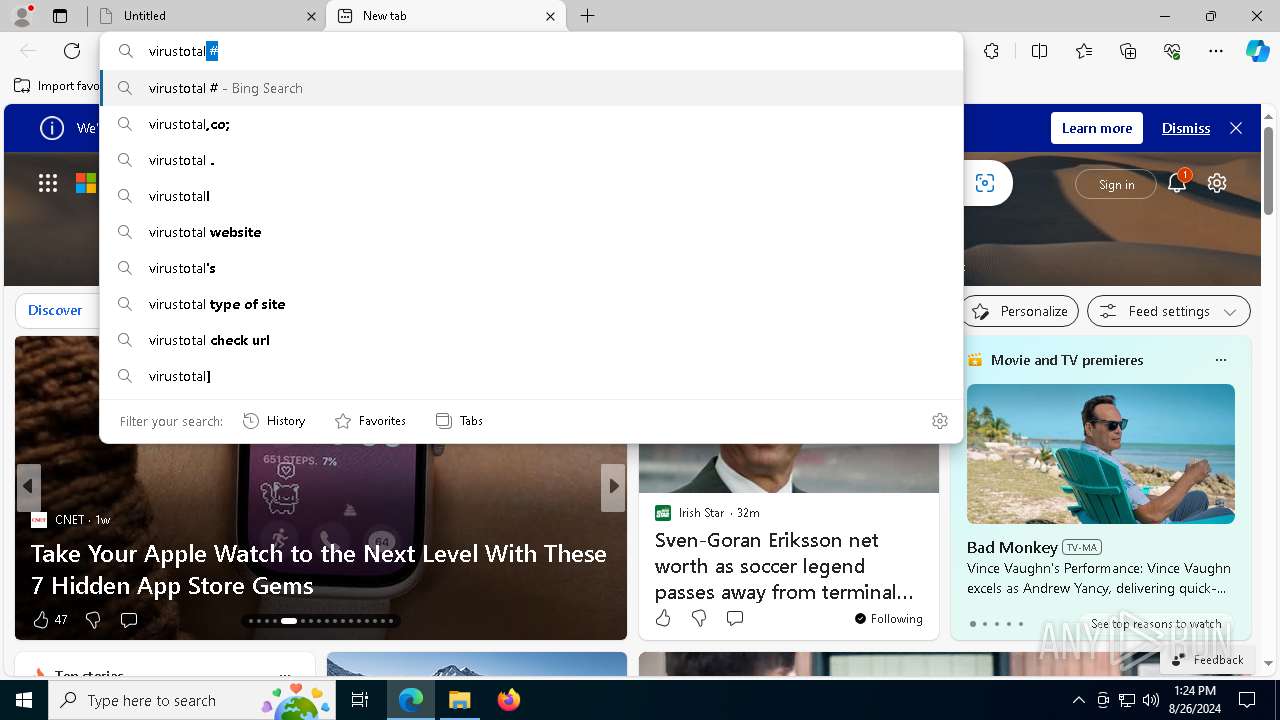Viewport: 1280px width, 720px height.
Task: Open the Apple Watch article headline
Action: [319, 569]
